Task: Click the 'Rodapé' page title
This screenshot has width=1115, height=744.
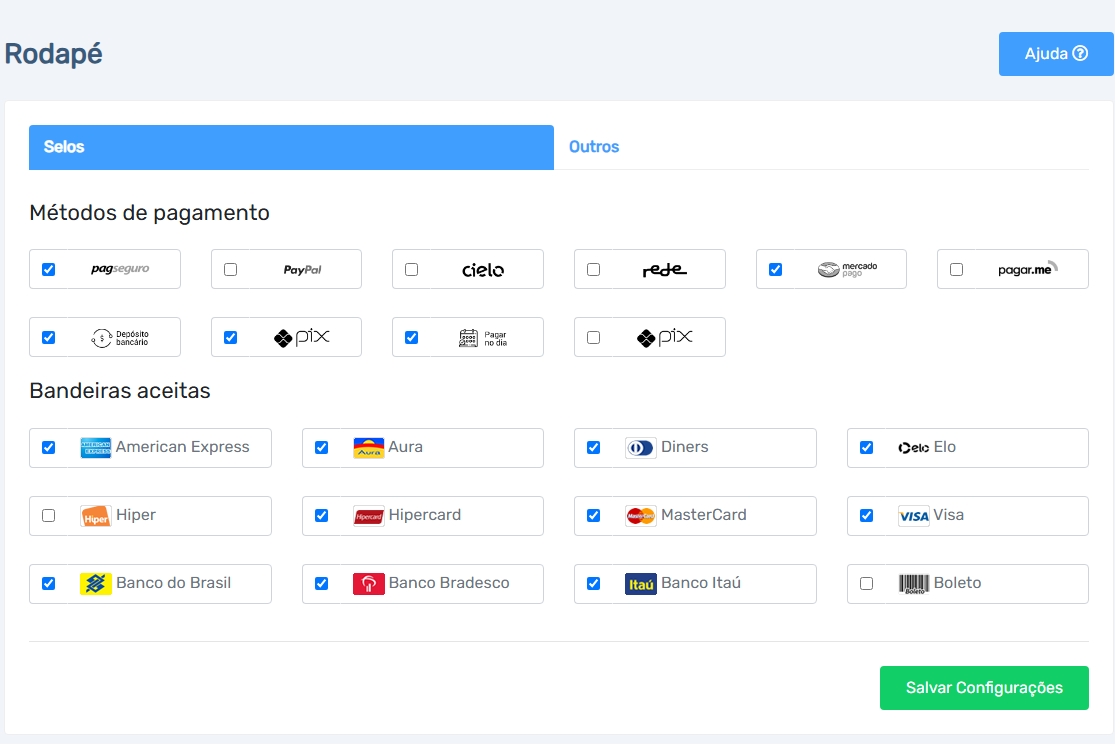Action: pos(53,55)
